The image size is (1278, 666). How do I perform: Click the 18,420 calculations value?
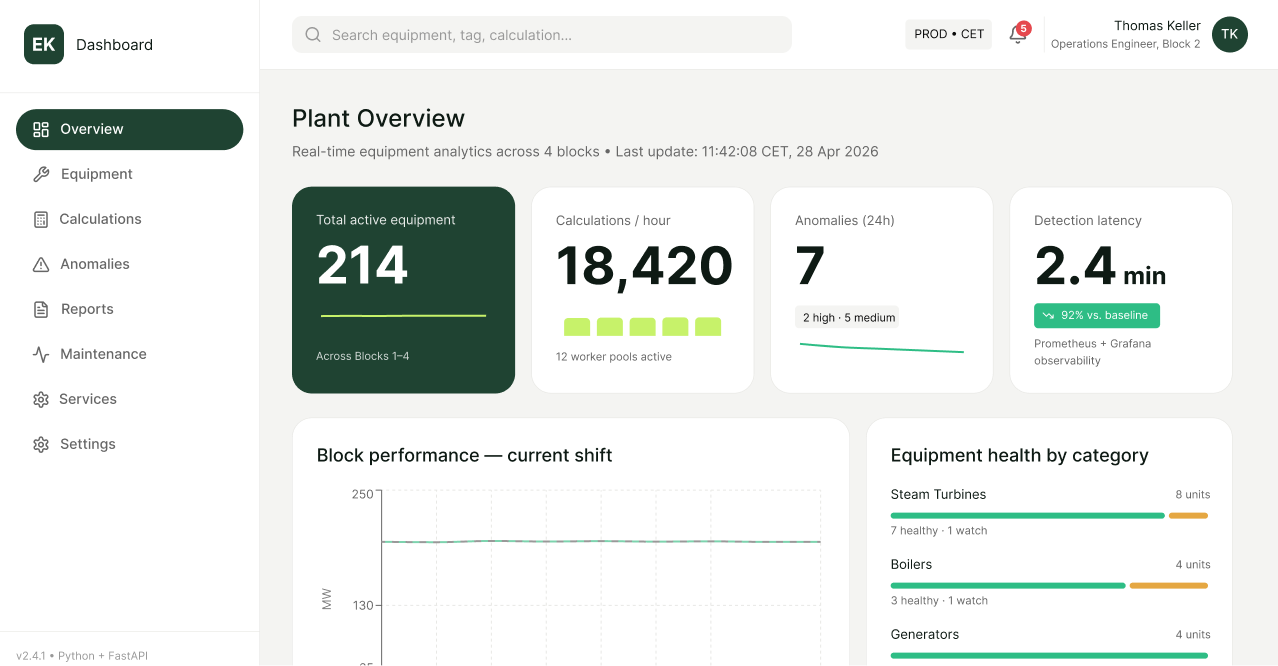point(644,266)
